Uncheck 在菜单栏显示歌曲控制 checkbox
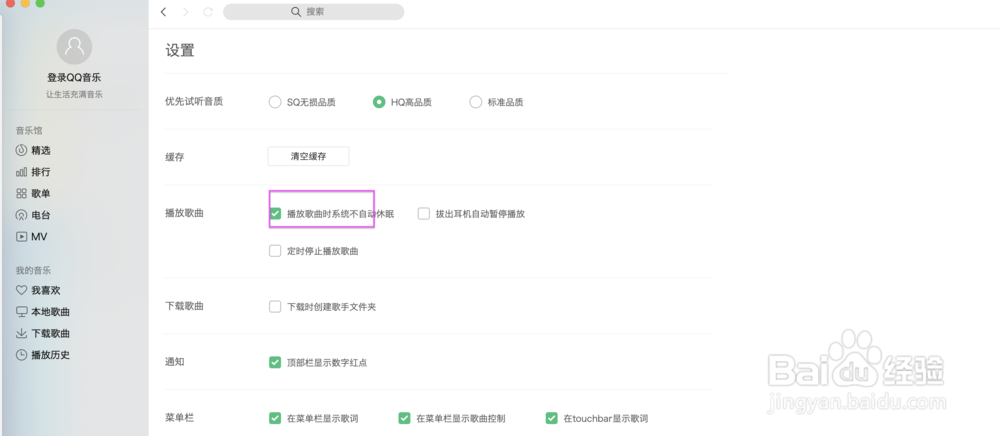The width and height of the screenshot is (1000, 436). pos(404,418)
